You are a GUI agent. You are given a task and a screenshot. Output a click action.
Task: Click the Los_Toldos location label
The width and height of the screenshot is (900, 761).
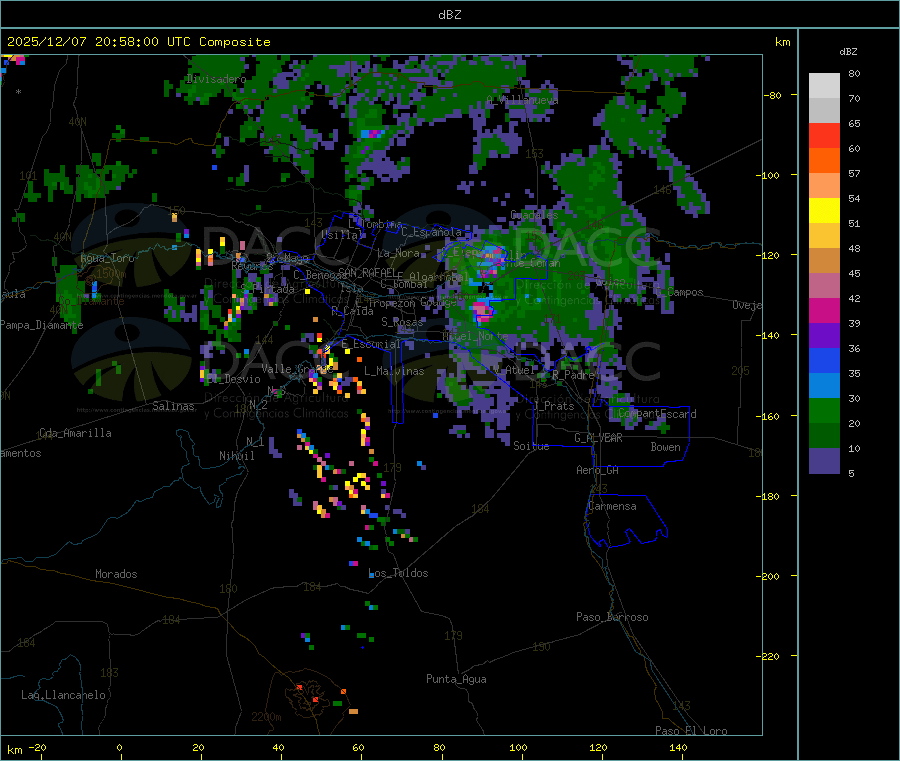pos(398,573)
